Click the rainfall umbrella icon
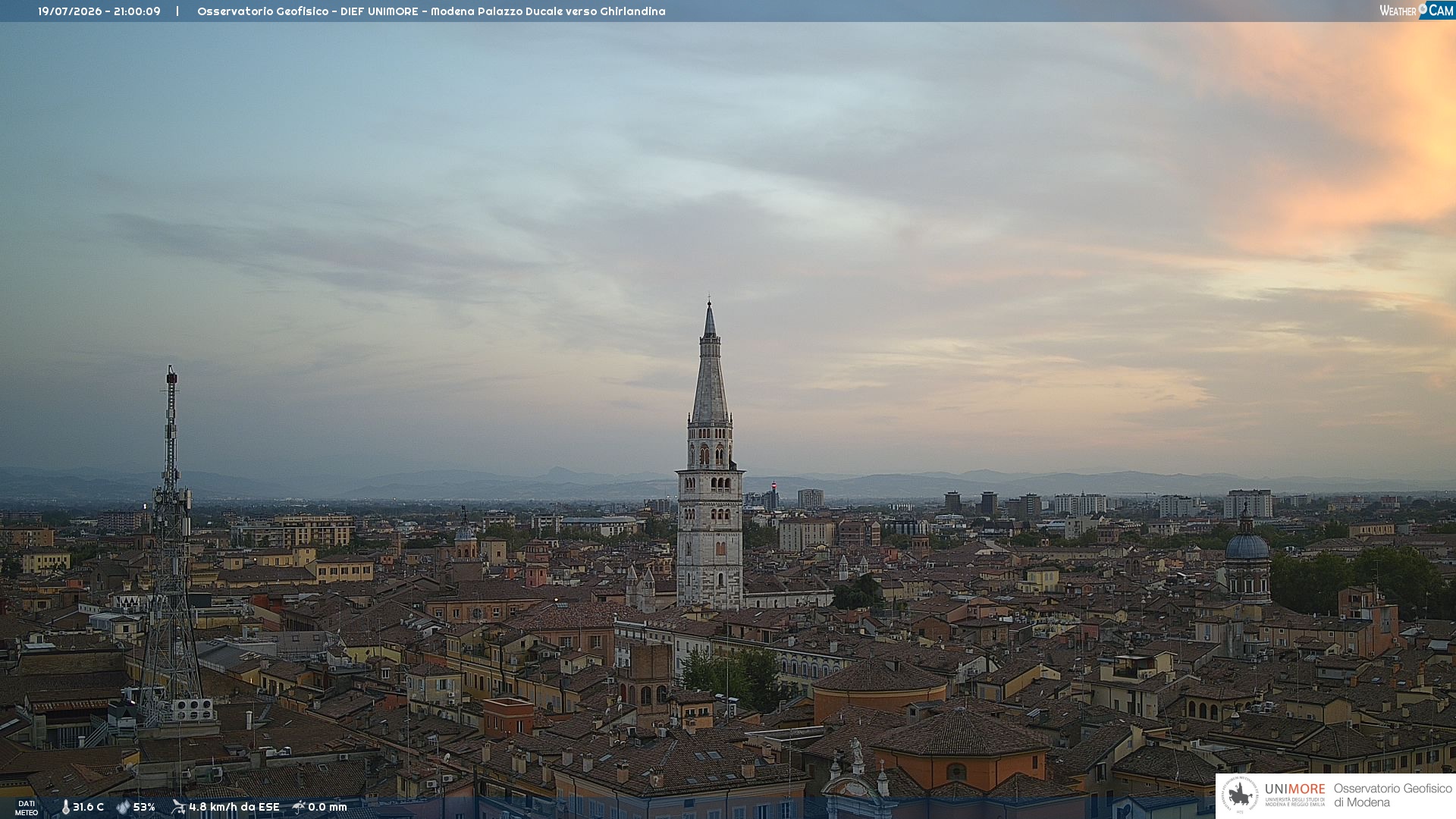1456x819 pixels. click(299, 807)
